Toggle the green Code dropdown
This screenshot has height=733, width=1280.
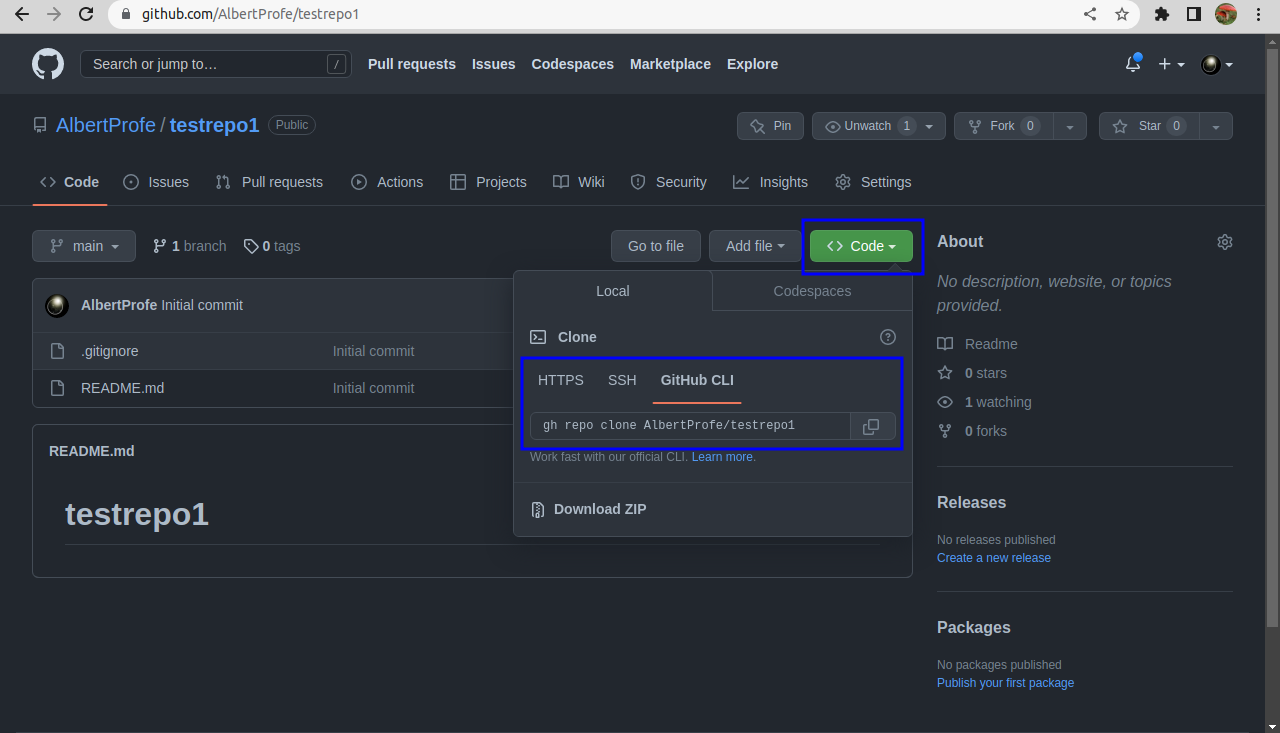coord(861,246)
